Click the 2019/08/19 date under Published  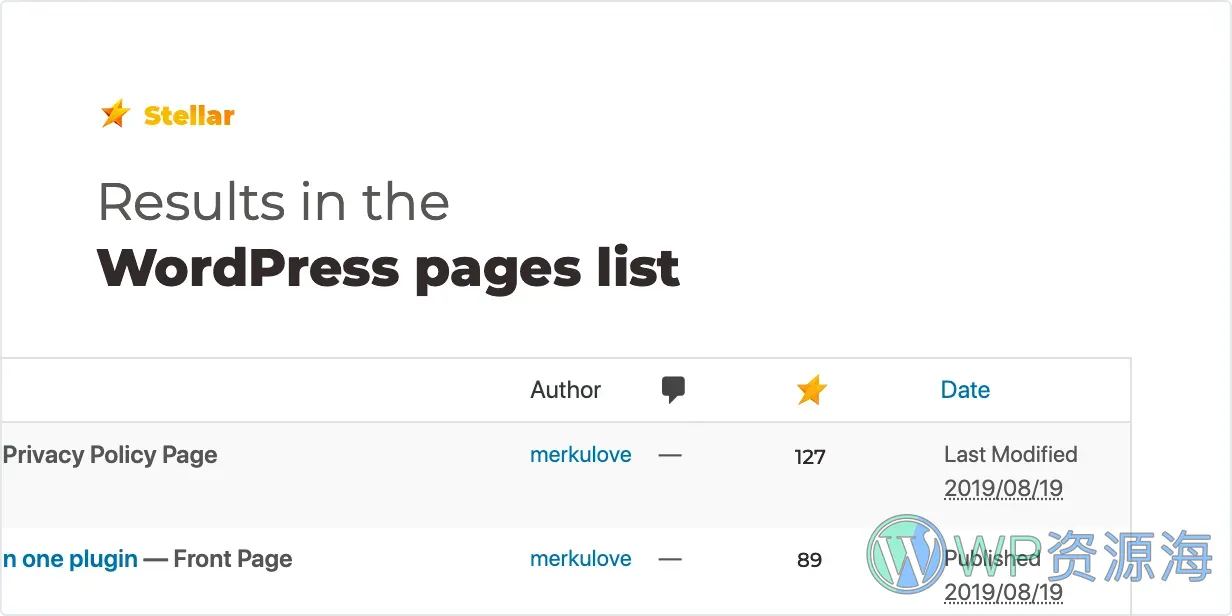[1003, 593]
